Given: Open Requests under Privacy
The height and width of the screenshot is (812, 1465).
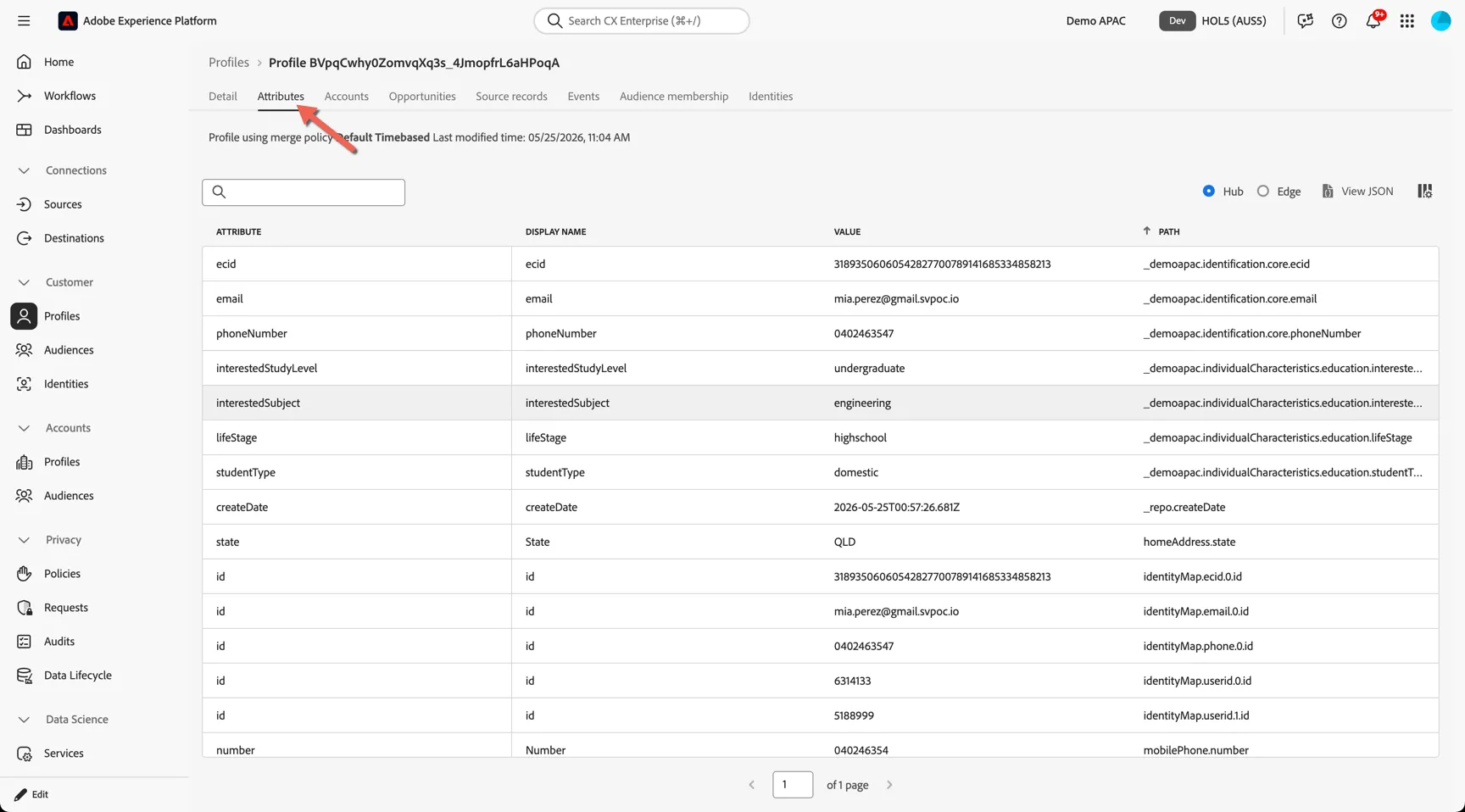Looking at the screenshot, I should (x=65, y=608).
